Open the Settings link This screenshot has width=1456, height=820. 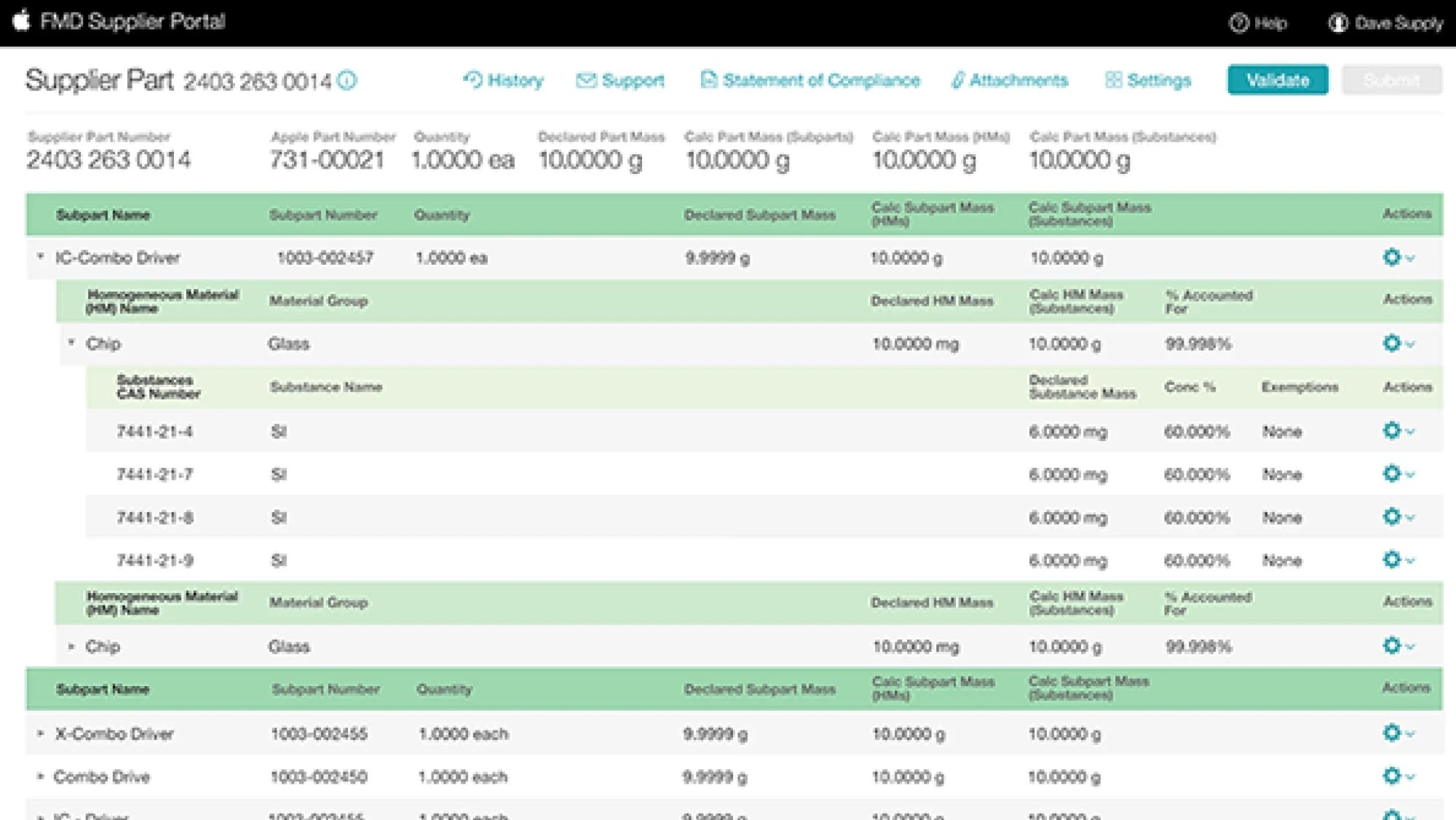coord(1147,80)
